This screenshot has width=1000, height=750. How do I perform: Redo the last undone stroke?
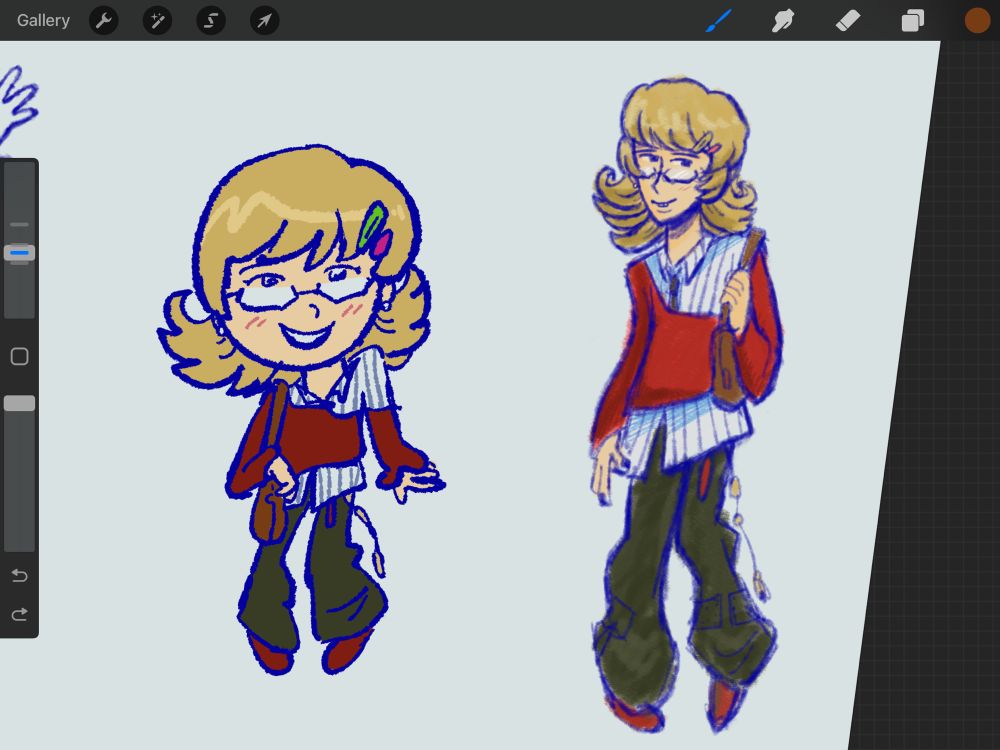pyautogui.click(x=19, y=614)
